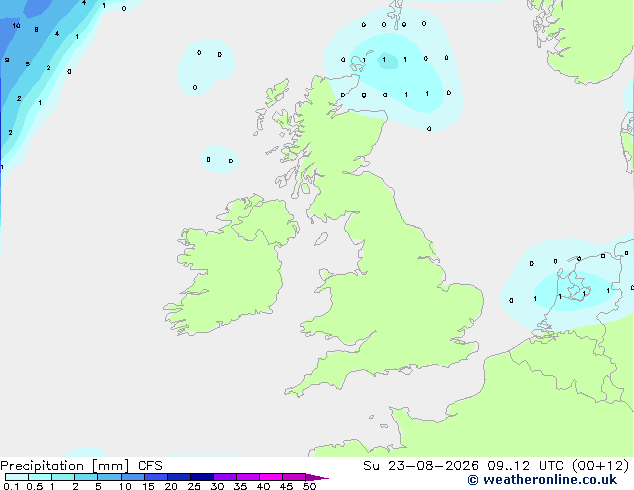634x490 pixels.
Task: Click the legend swatch between 25 and 30
Action: coord(201,477)
